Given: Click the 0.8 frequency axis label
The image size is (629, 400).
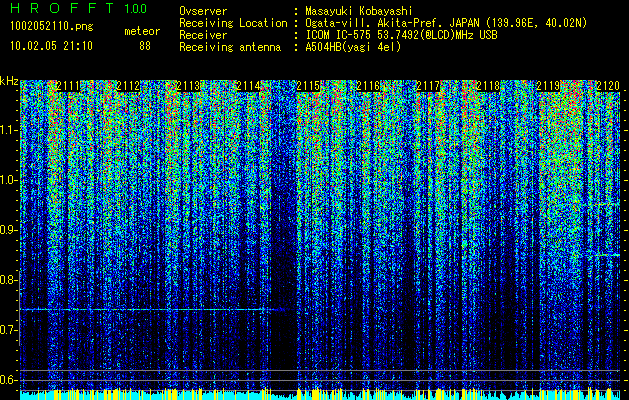Looking at the screenshot, I should coord(9,280).
